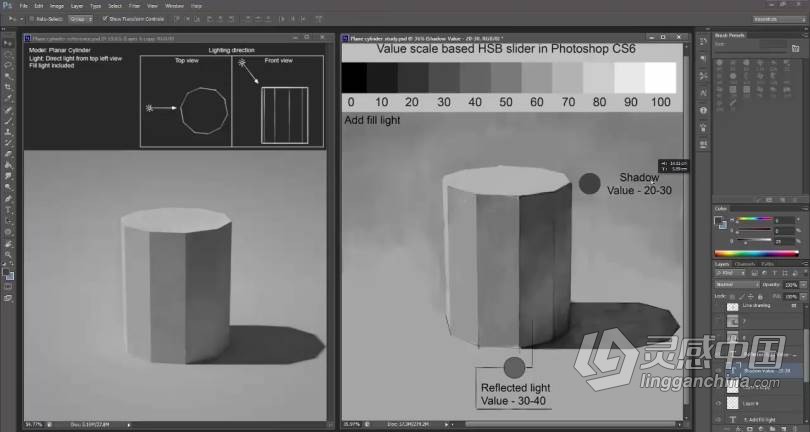The width and height of the screenshot is (810, 432).
Task: Uncheck Show Transform Controls
Action: 105,19
